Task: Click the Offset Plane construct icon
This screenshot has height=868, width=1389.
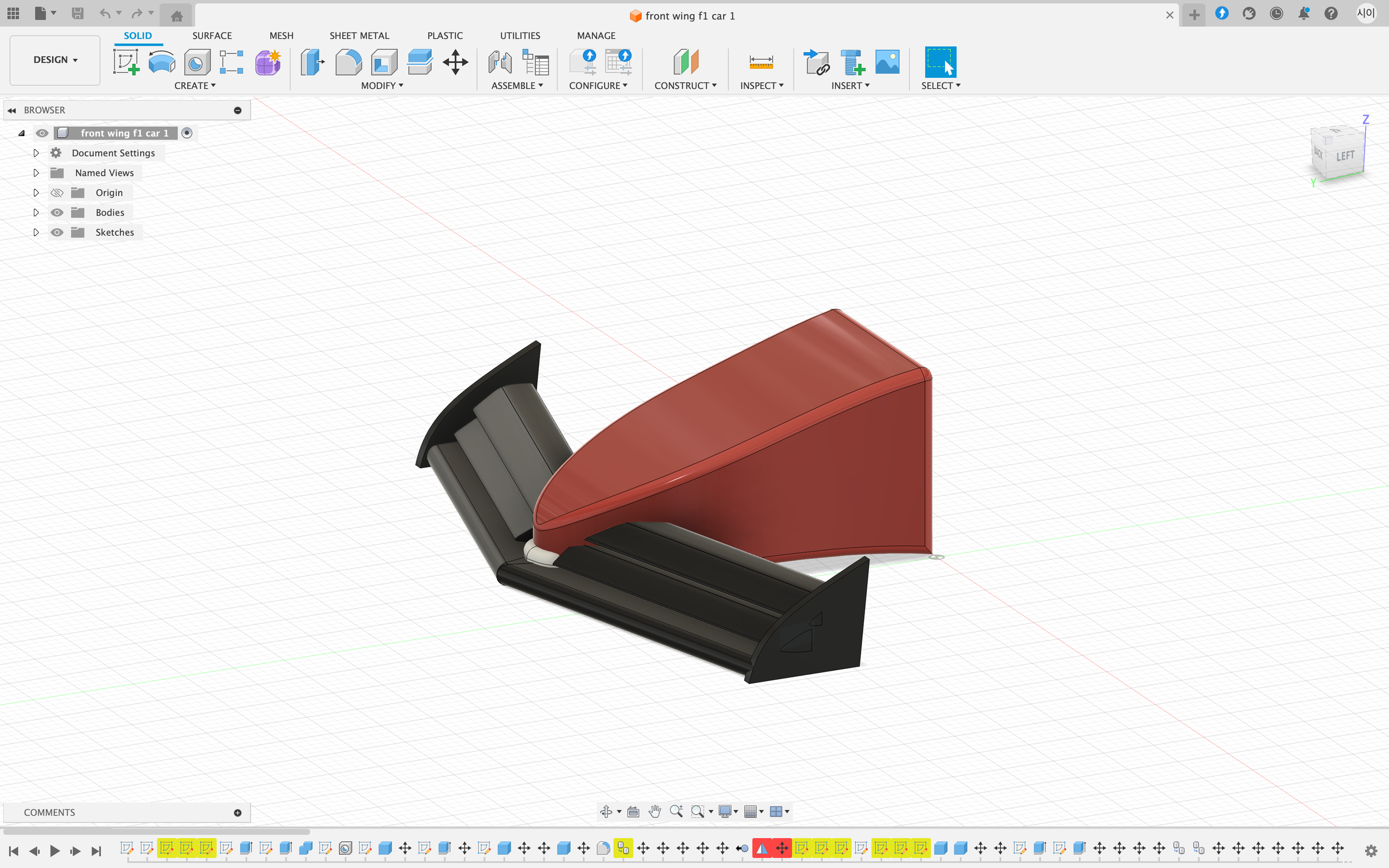Action: pyautogui.click(x=685, y=62)
